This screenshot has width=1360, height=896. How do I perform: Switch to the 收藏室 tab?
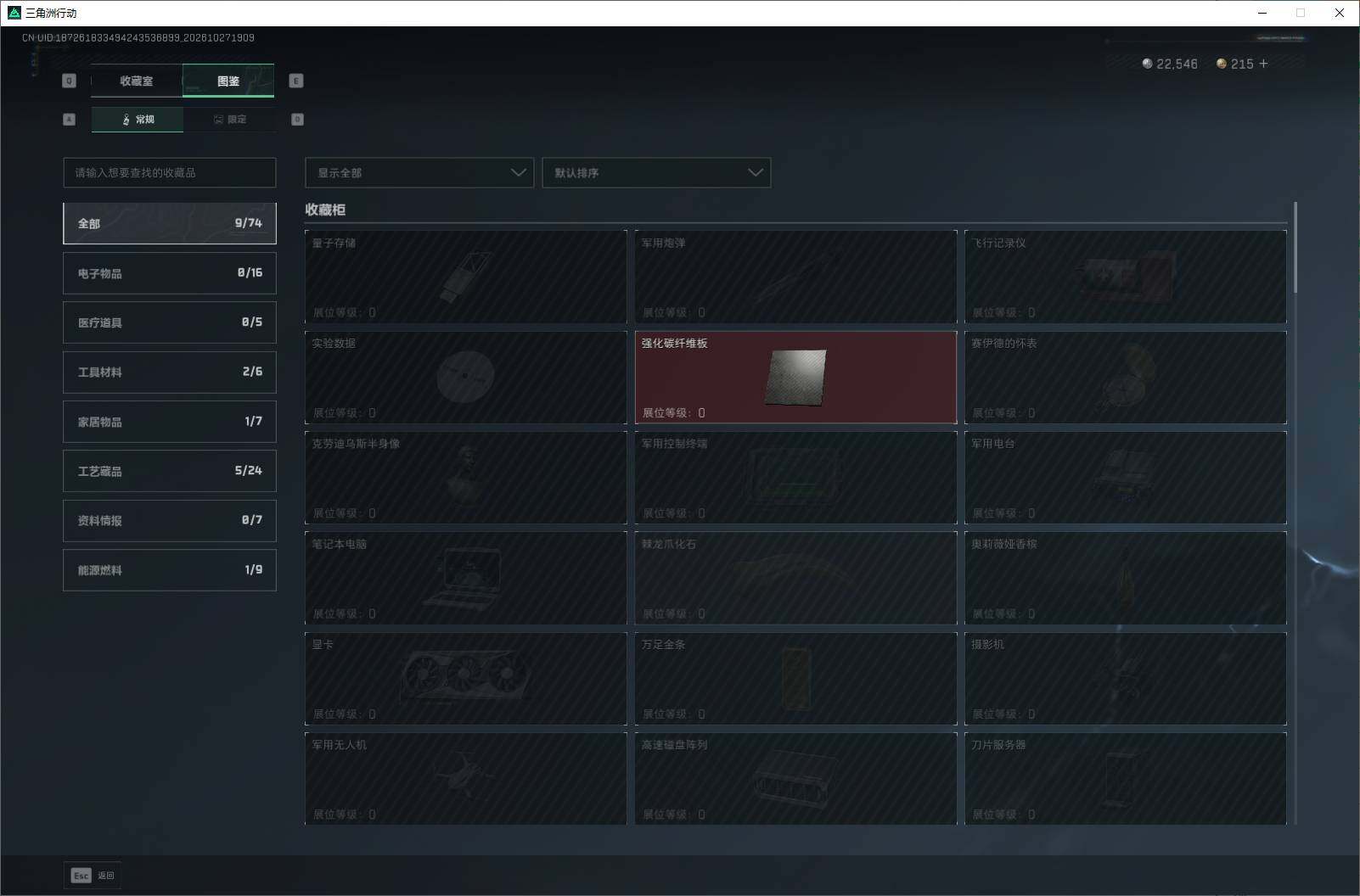coord(137,81)
